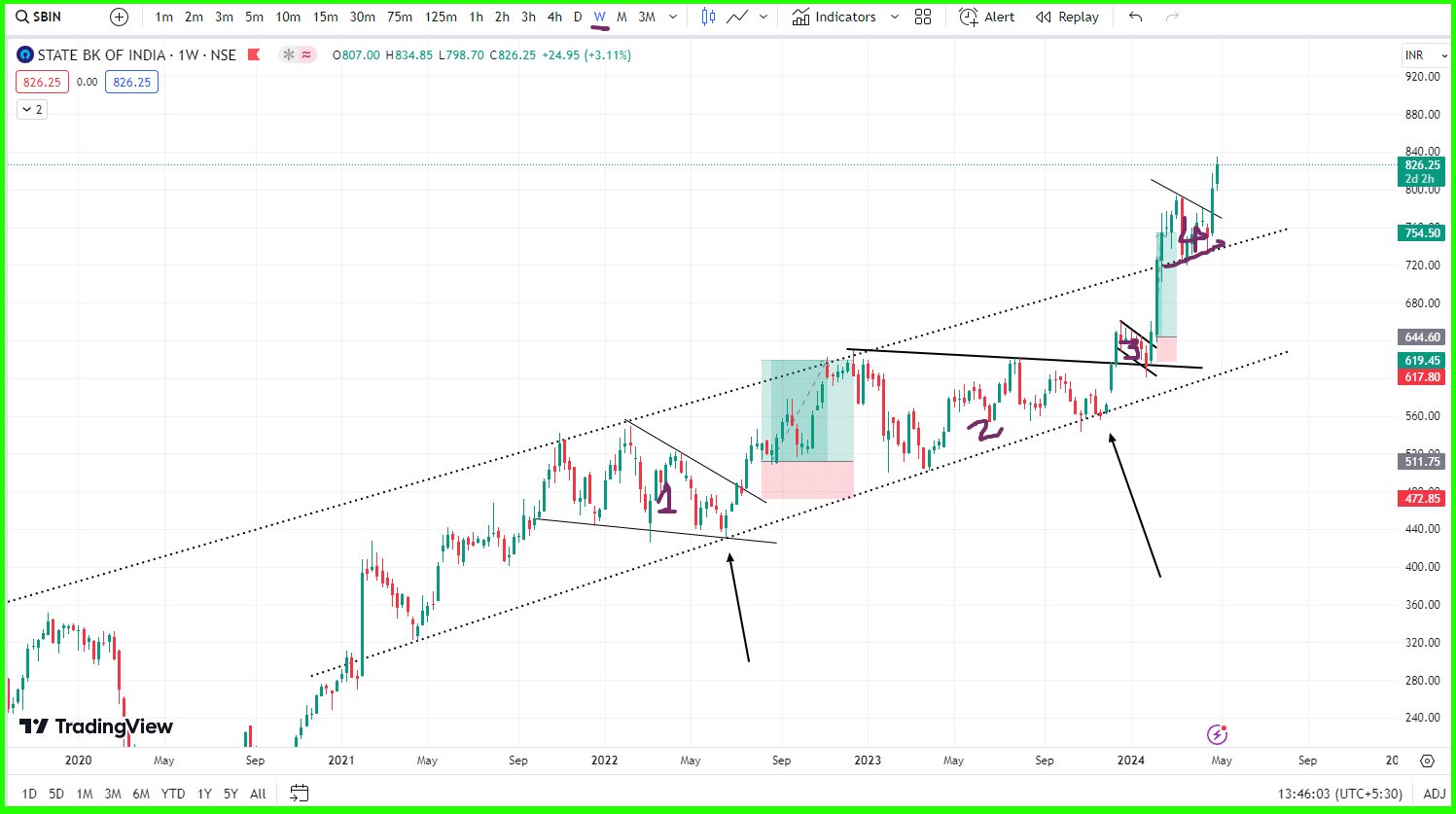
Task: Select the 3h timeframe
Action: (528, 17)
